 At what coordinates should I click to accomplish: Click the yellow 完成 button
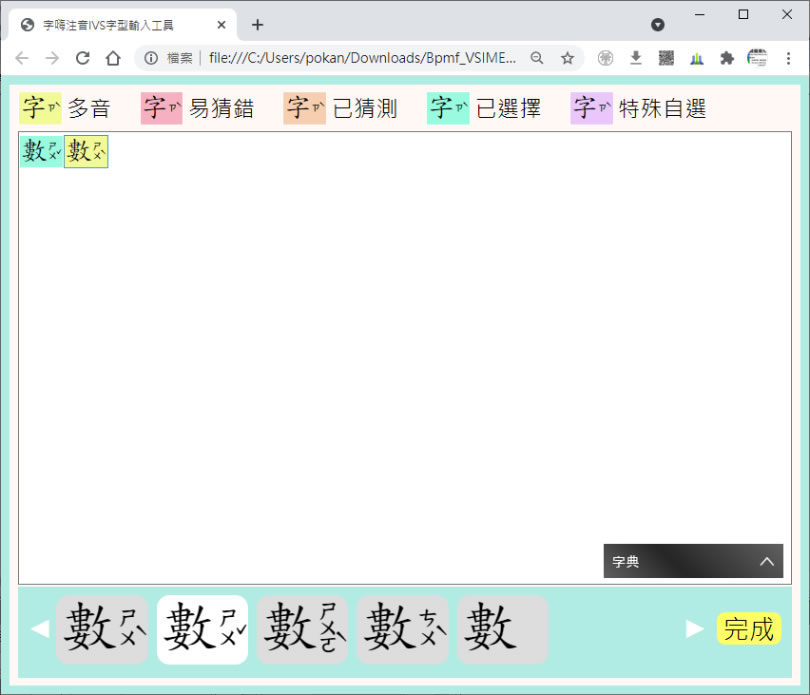pyautogui.click(x=749, y=629)
